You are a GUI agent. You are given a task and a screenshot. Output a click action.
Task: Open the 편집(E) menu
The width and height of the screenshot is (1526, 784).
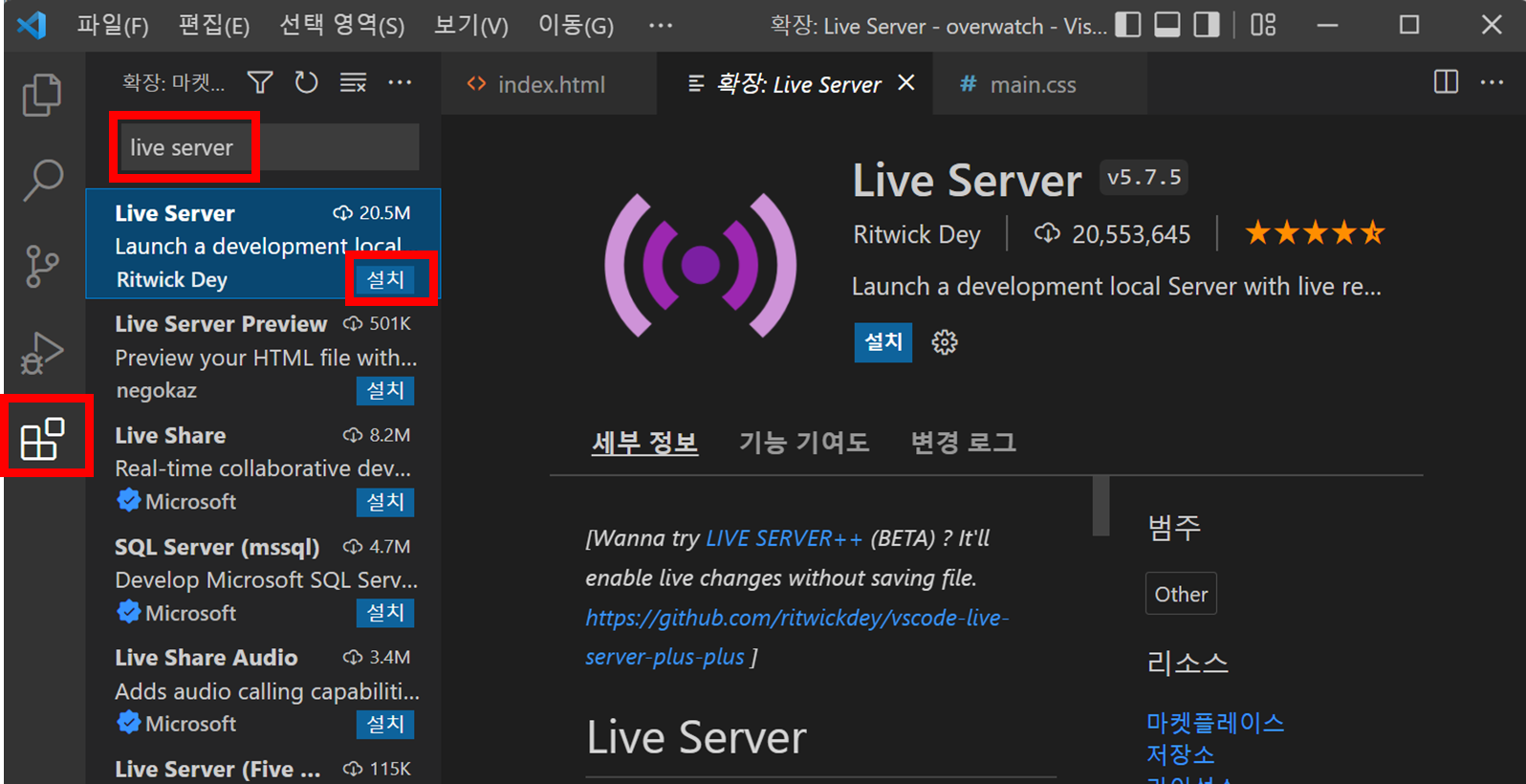tap(214, 26)
